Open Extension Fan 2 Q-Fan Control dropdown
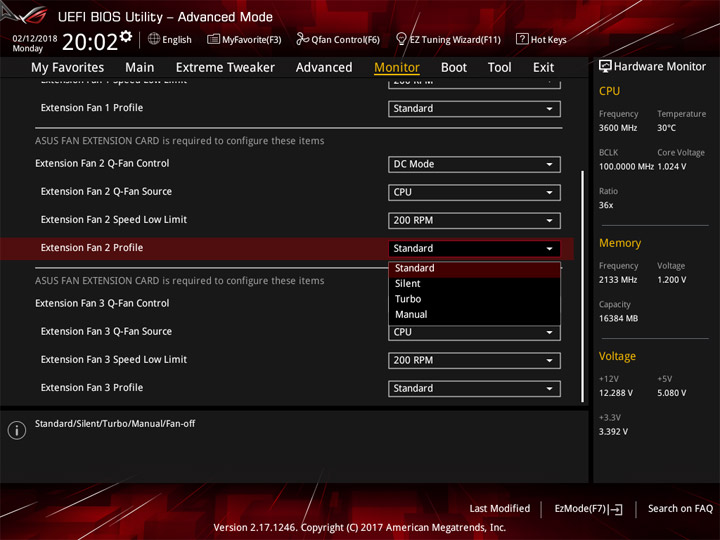The height and width of the screenshot is (540, 720). tap(474, 164)
